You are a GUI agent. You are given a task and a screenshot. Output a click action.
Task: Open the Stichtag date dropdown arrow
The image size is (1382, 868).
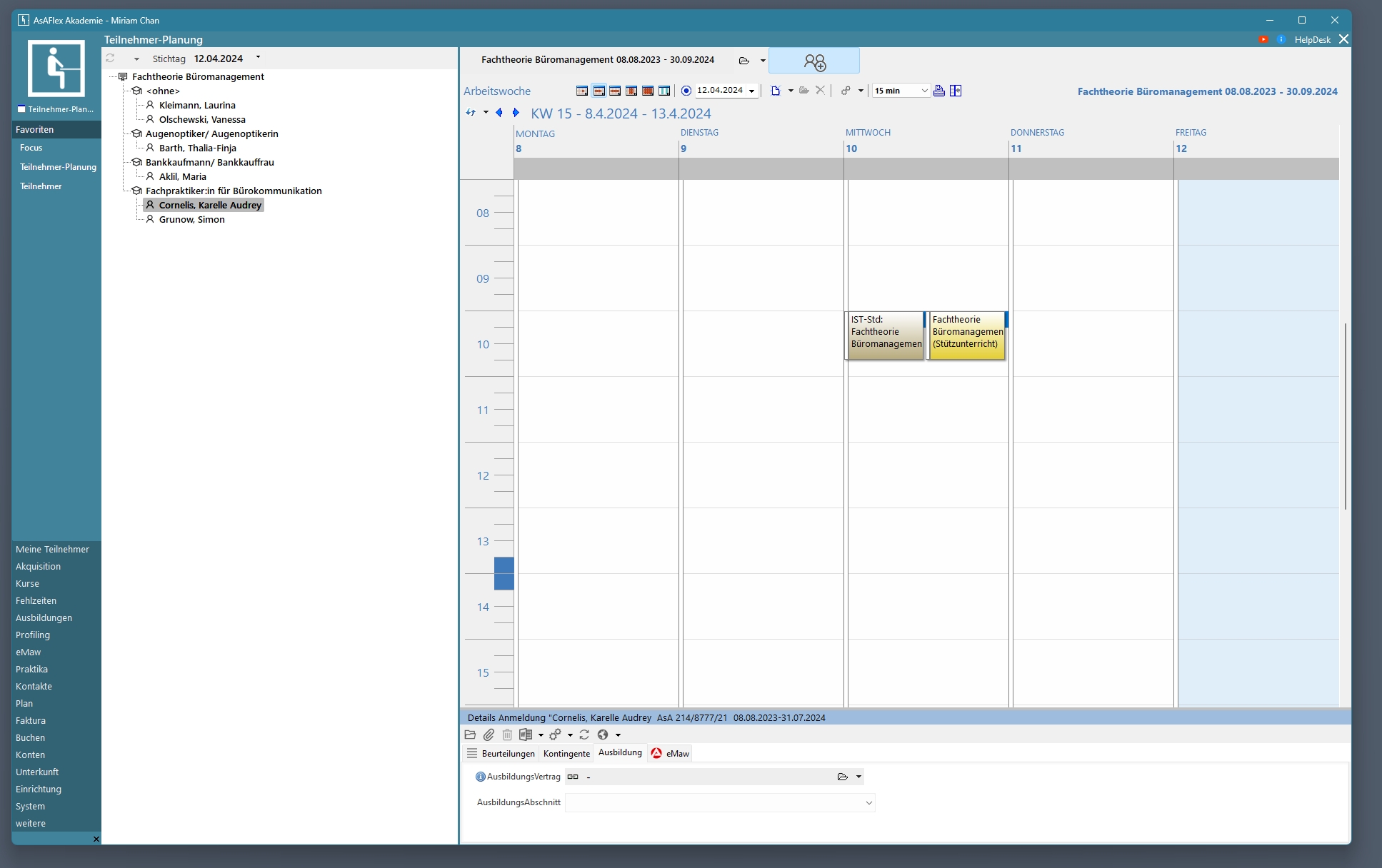pyautogui.click(x=258, y=58)
